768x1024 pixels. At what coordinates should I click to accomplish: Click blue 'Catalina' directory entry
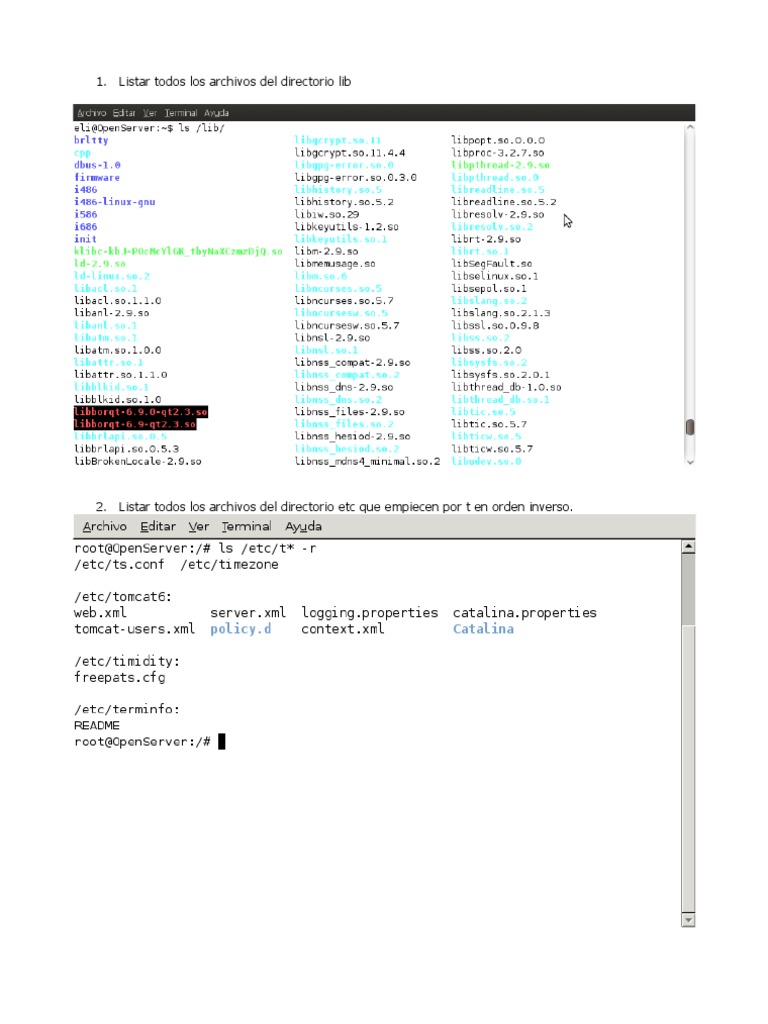483,629
